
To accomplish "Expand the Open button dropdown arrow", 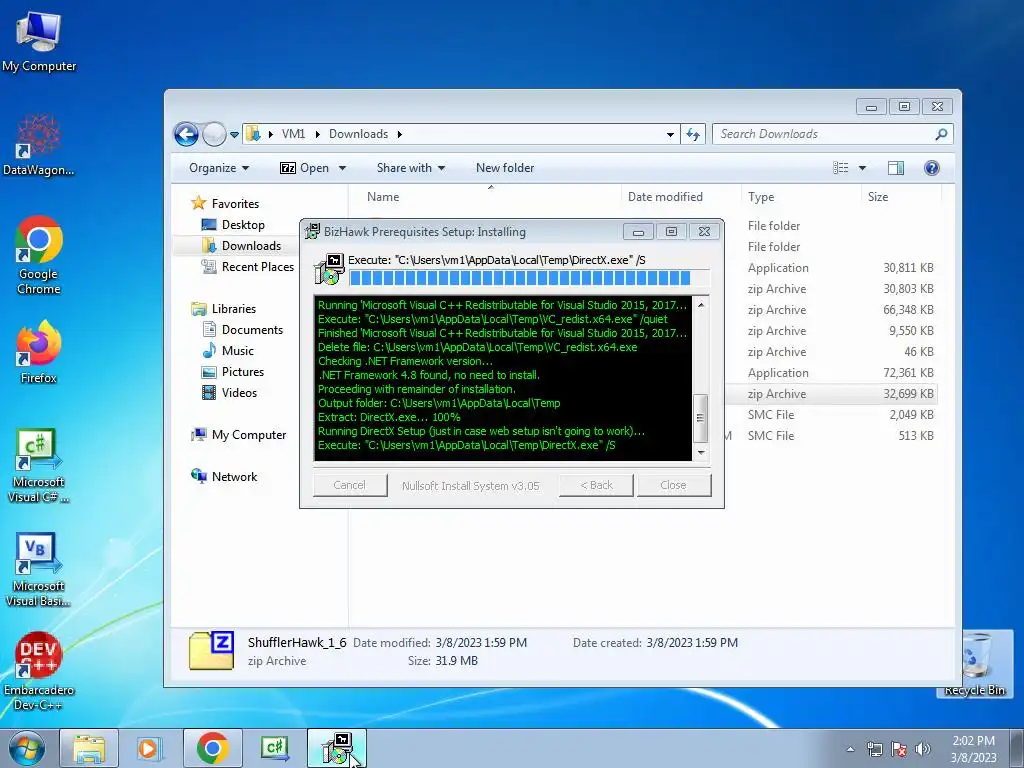I will pyautogui.click(x=342, y=168).
